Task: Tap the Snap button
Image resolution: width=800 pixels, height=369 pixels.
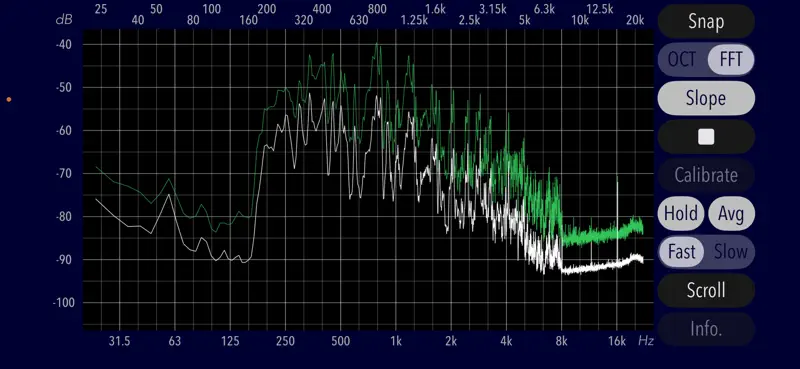Action: click(x=706, y=21)
